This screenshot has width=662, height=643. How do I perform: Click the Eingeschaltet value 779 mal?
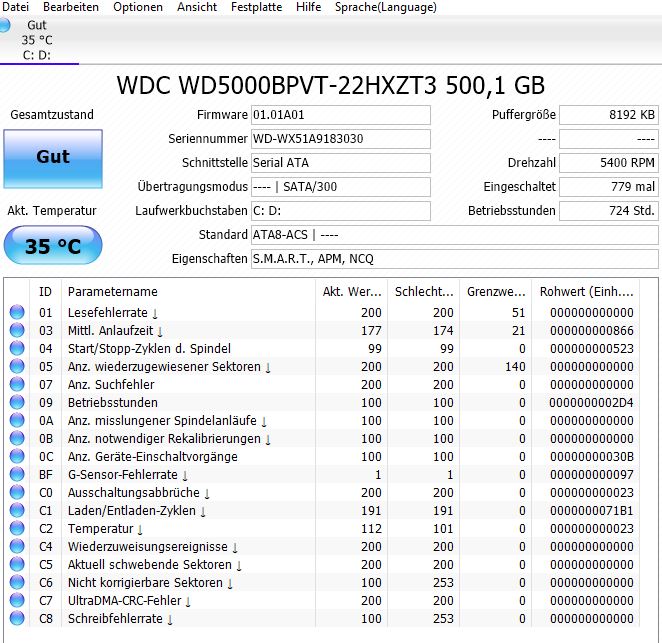click(x=609, y=187)
